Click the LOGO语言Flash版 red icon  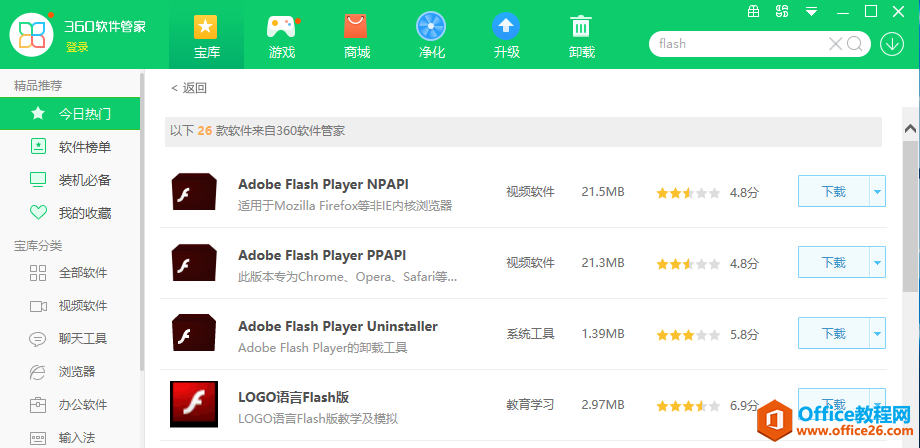pyautogui.click(x=194, y=404)
